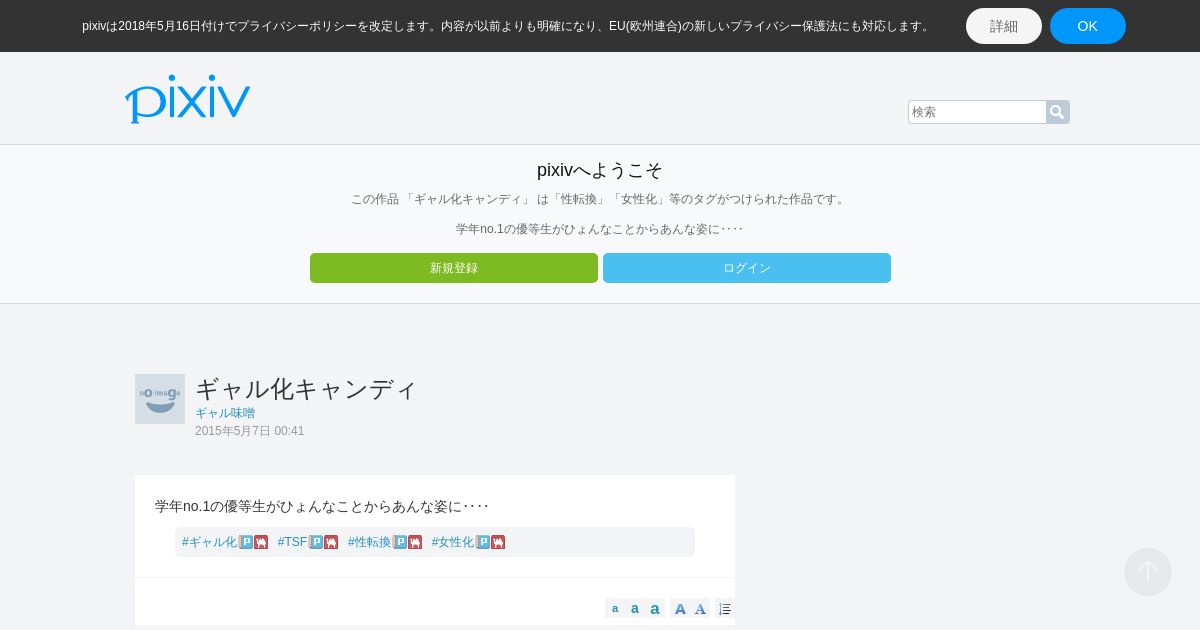Click the work description in the white panel

[322, 506]
